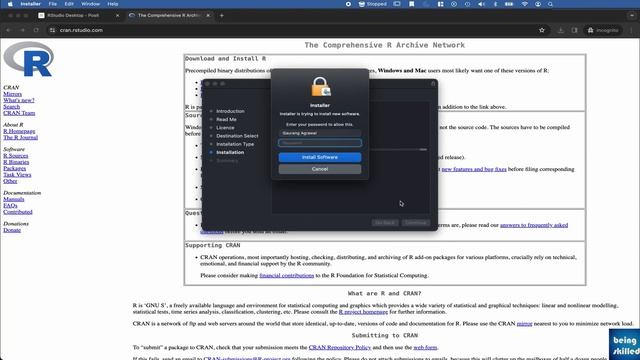Open the Donate link

pos(12,230)
